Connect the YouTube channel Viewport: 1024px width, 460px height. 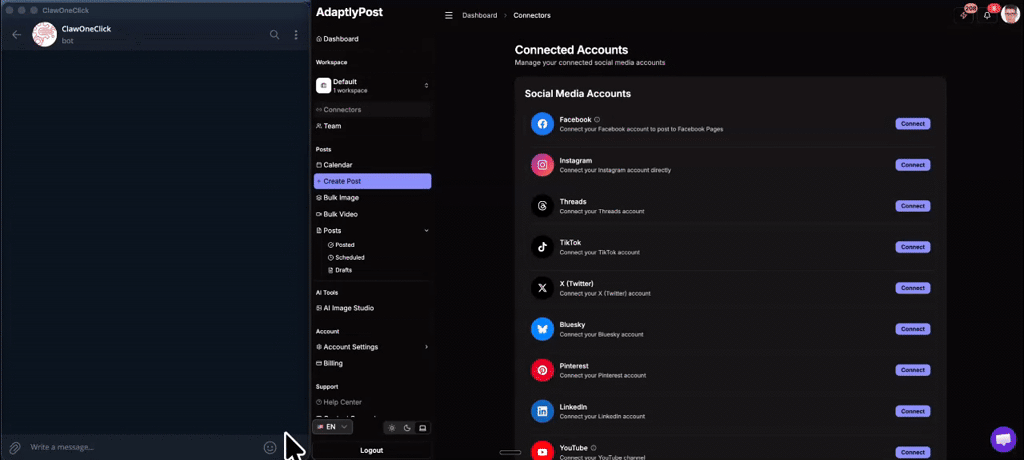coord(912,452)
